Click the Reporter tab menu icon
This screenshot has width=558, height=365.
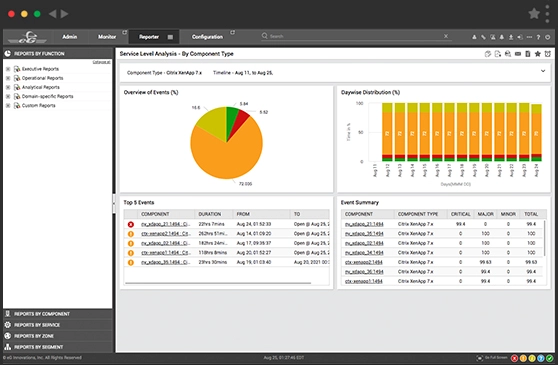point(170,37)
